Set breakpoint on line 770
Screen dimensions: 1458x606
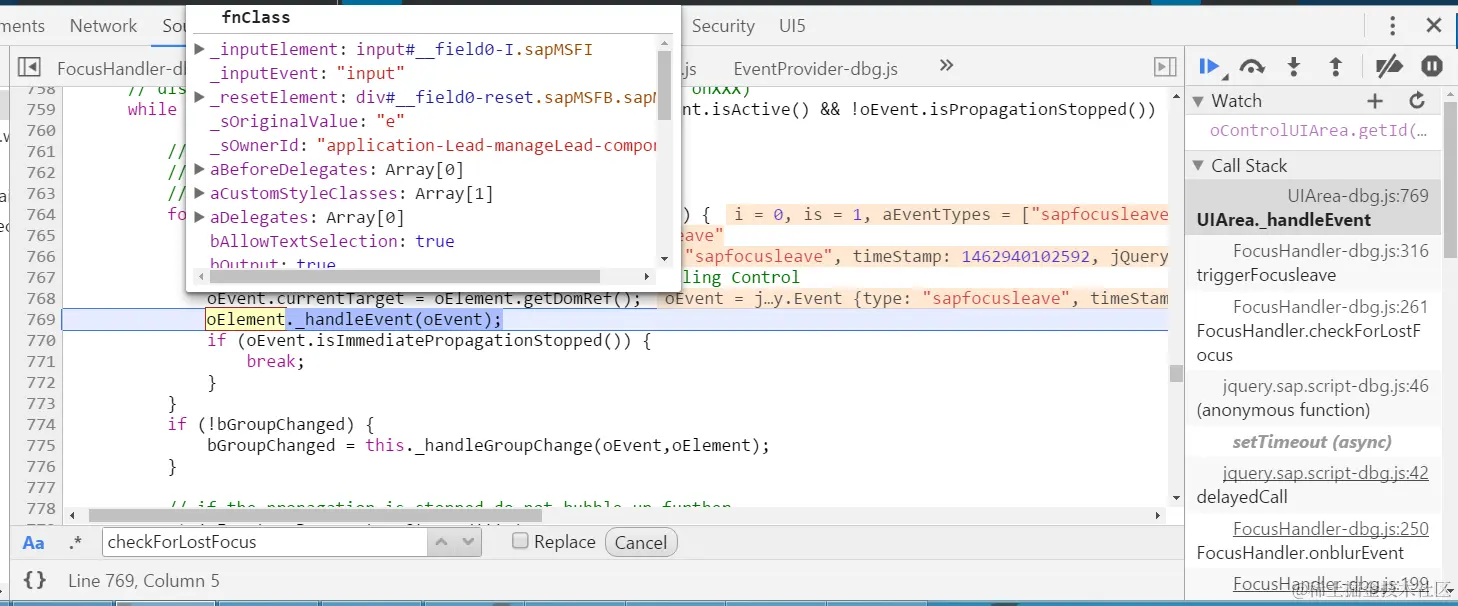[x=40, y=340]
